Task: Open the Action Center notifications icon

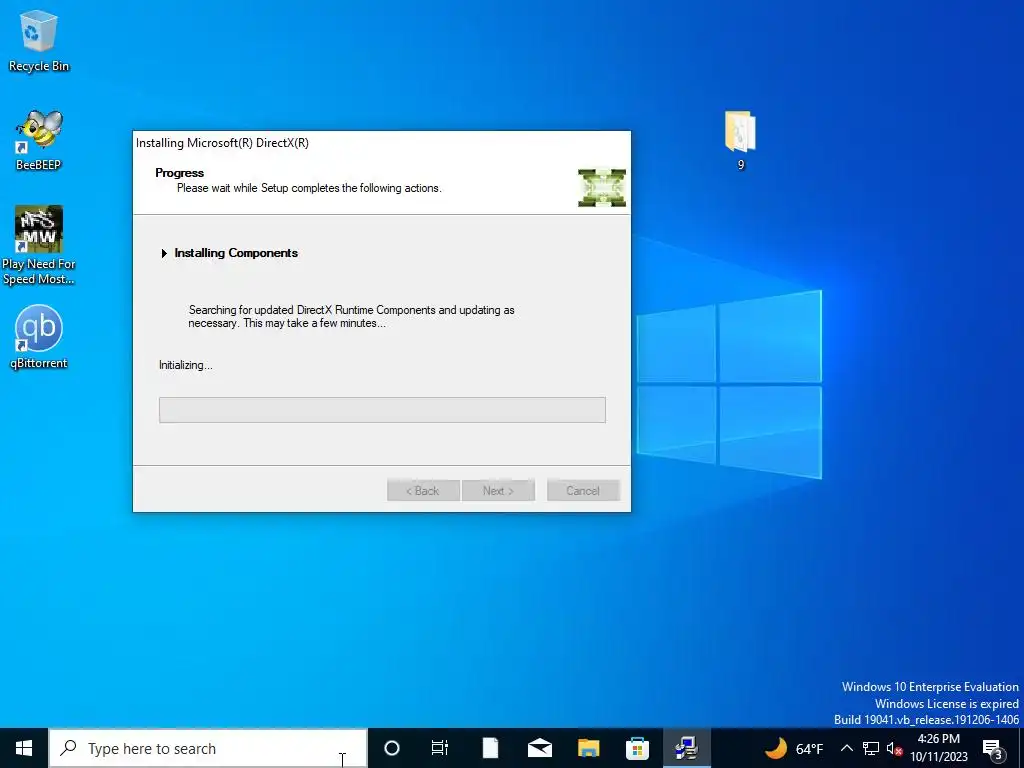Action: tap(993, 748)
